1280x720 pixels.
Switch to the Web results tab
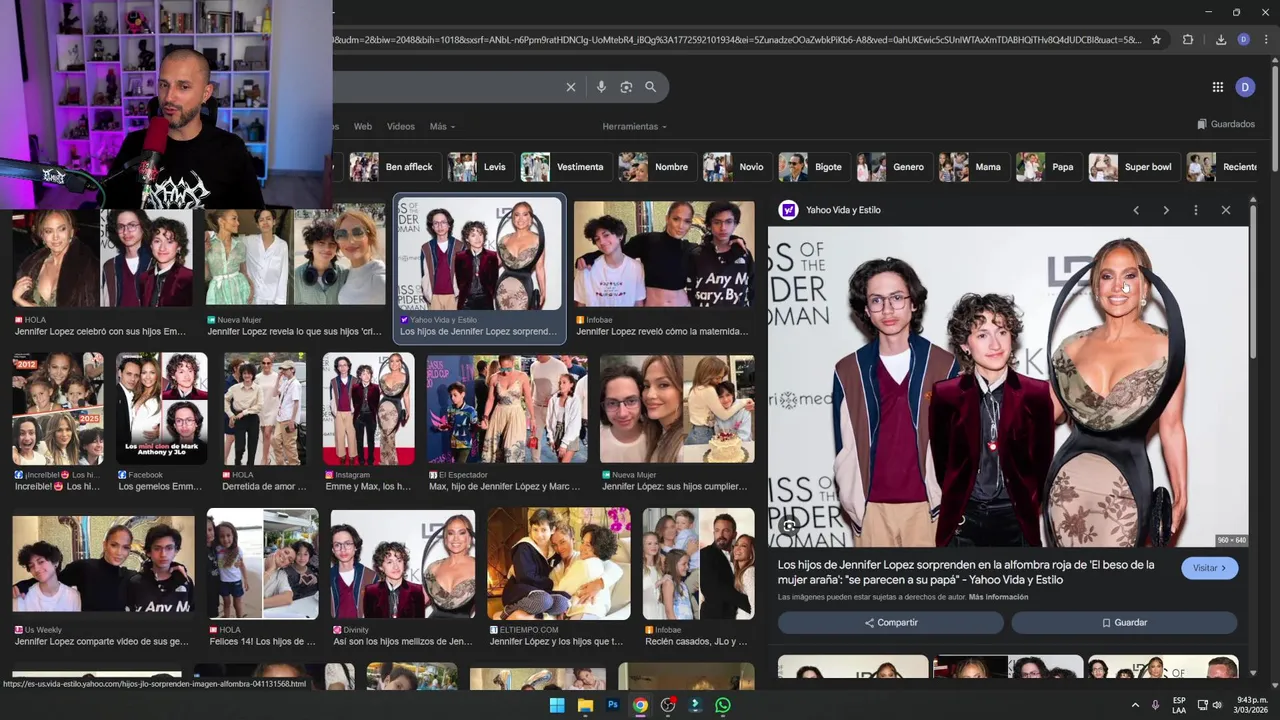pos(363,126)
